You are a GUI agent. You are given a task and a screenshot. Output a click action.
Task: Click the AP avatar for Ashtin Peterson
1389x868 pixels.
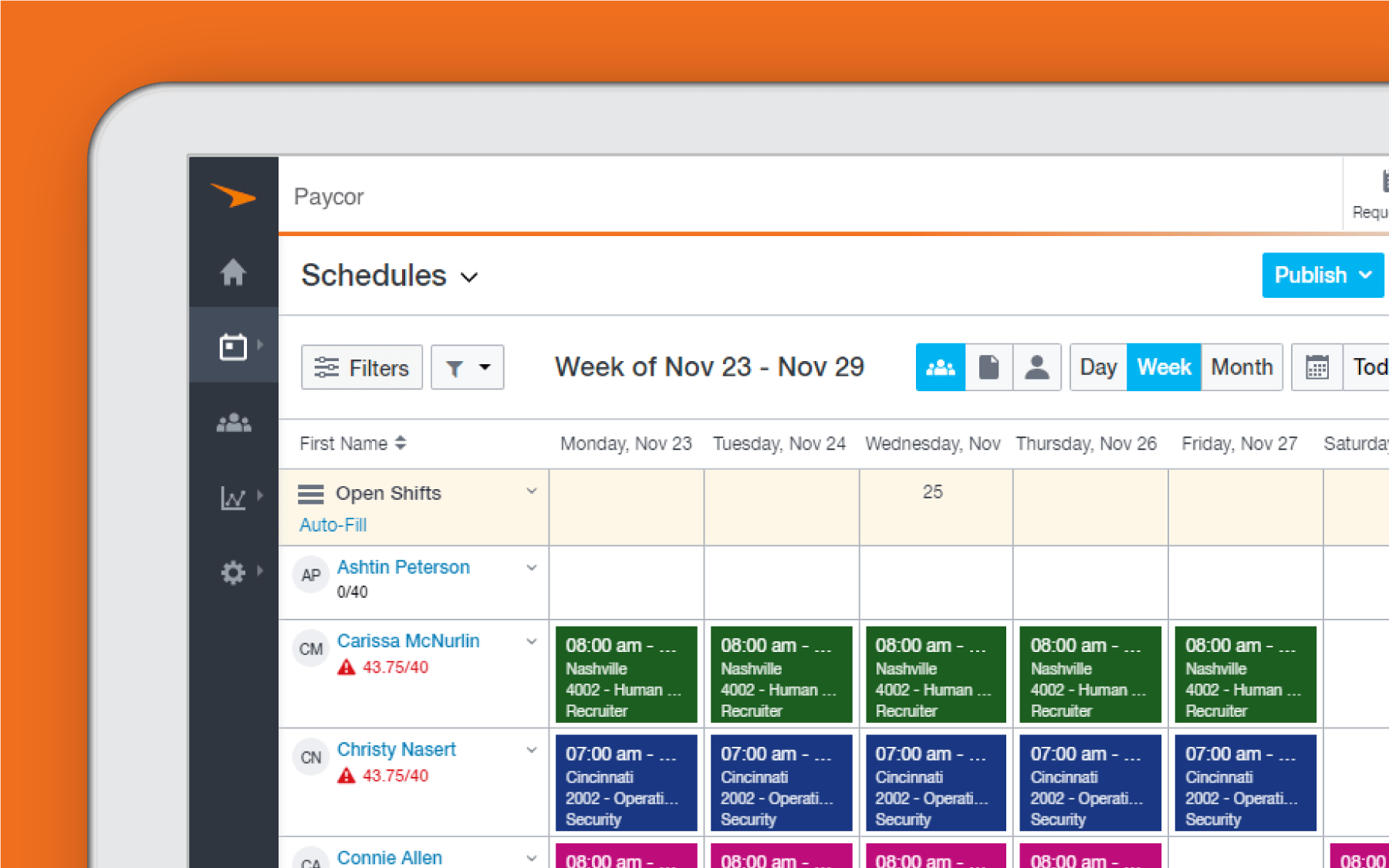pyautogui.click(x=311, y=575)
